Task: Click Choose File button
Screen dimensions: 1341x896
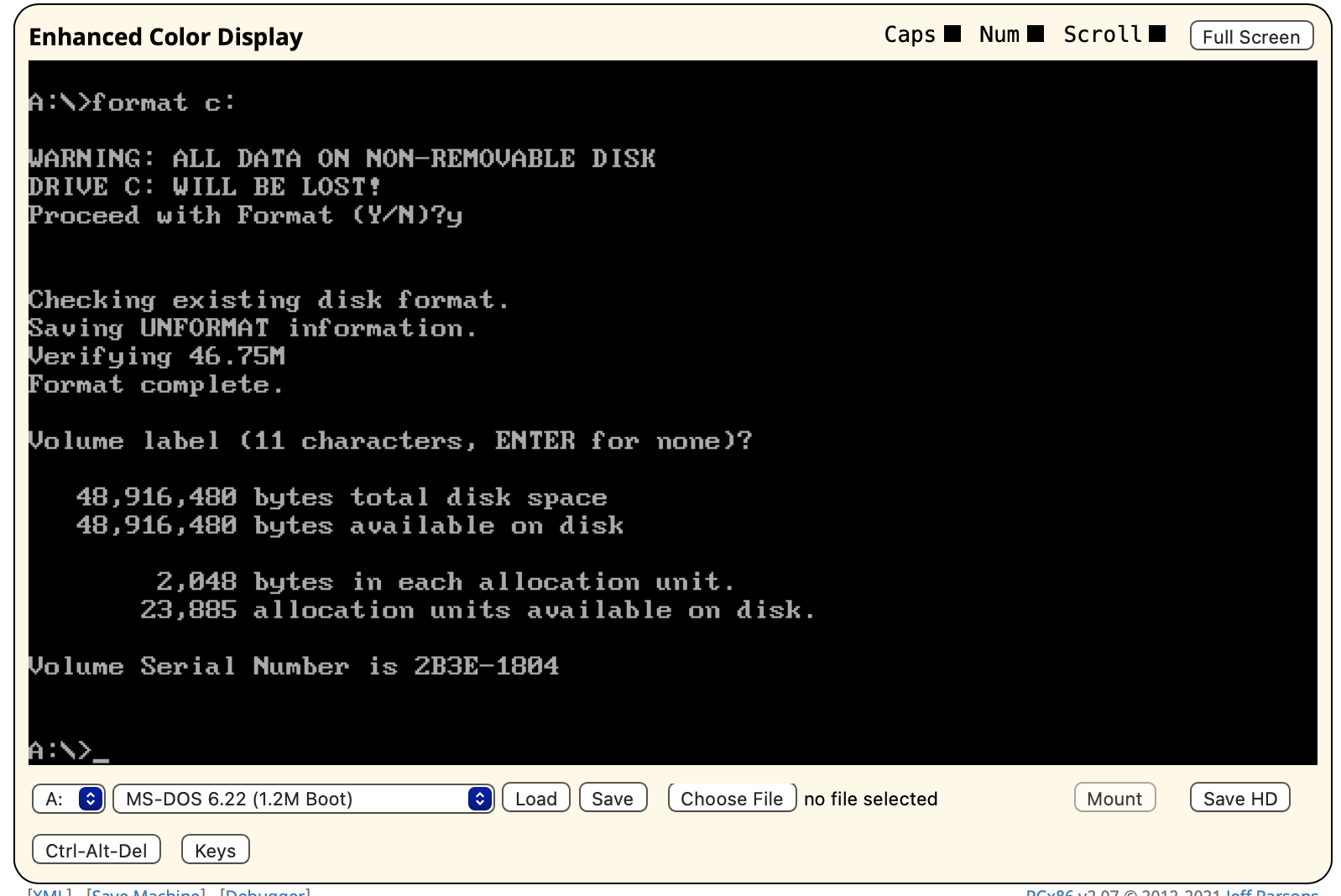Action: tap(732, 798)
